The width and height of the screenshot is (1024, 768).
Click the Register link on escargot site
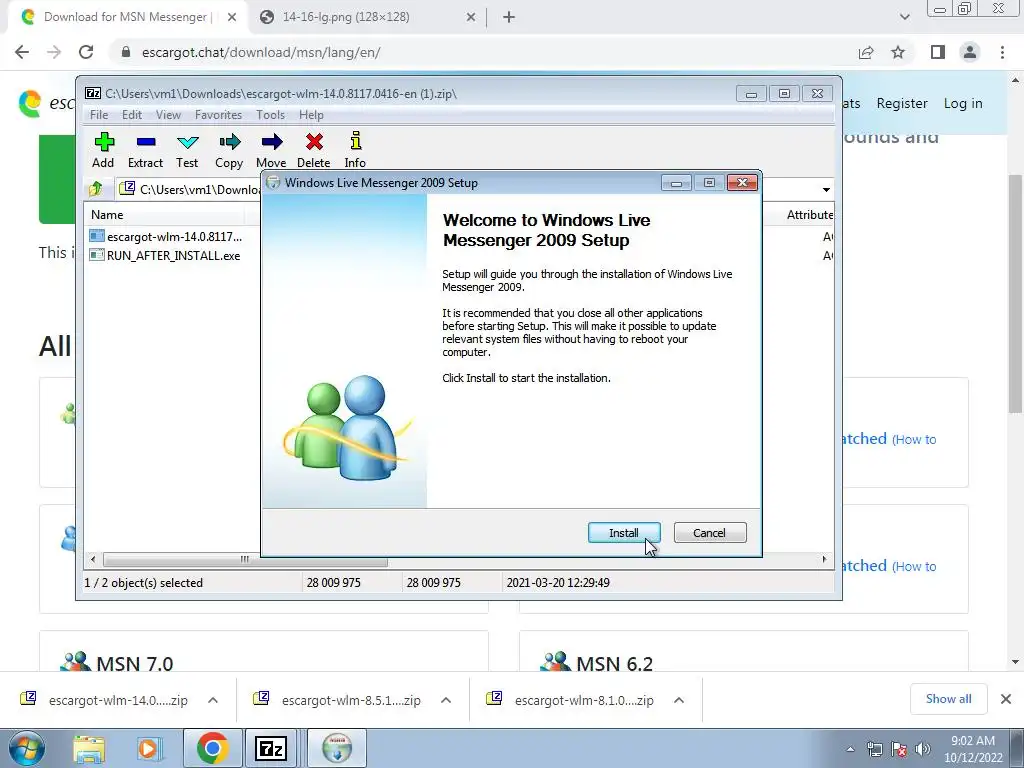[902, 103]
